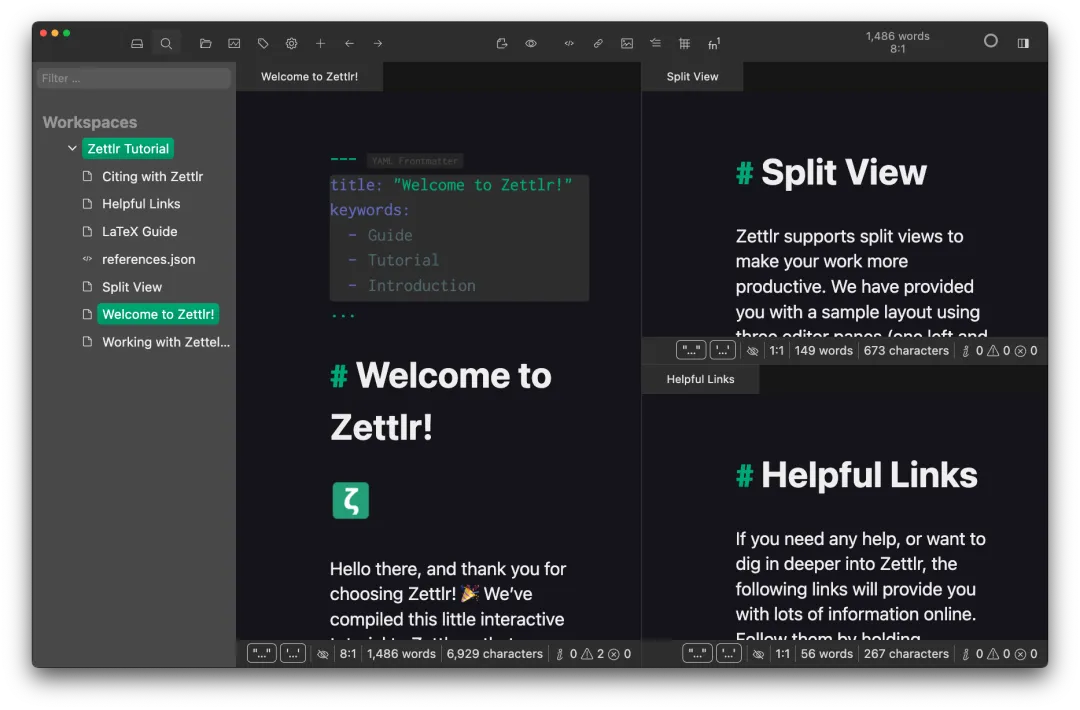The width and height of the screenshot is (1080, 710).
Task: Export the document via export icon
Action: 502,43
